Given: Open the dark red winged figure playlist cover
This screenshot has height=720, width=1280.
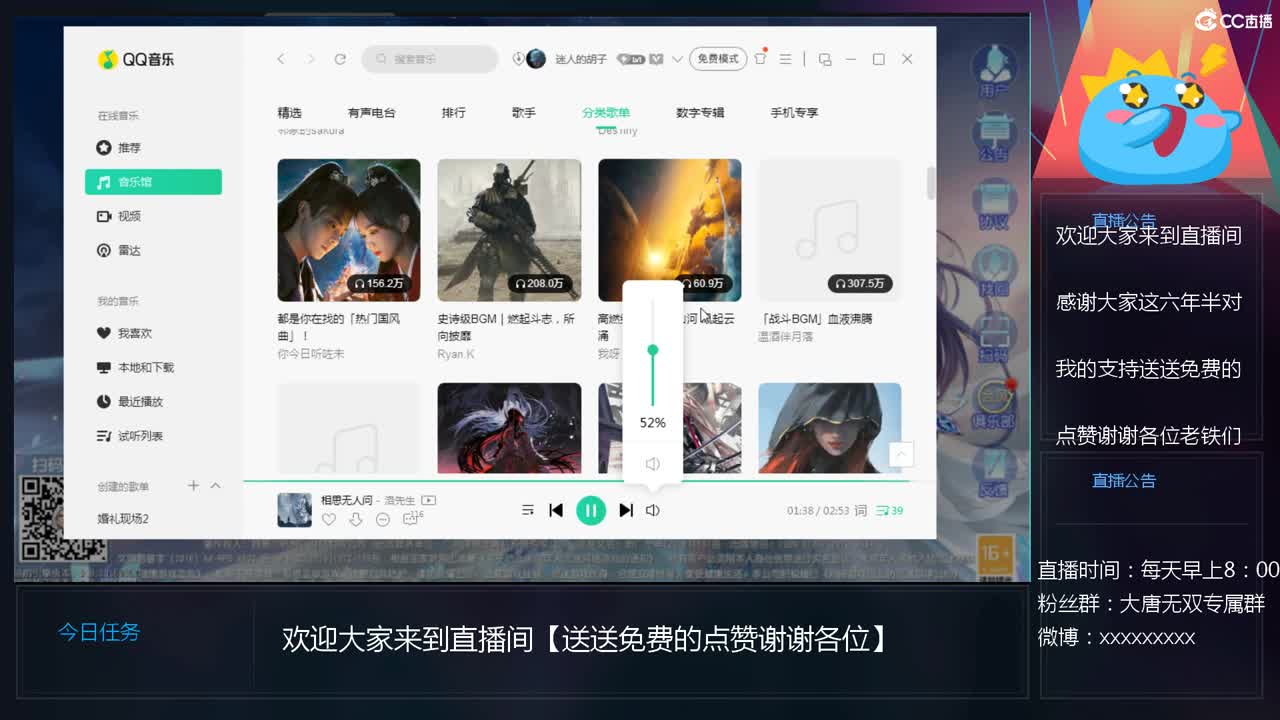Looking at the screenshot, I should [x=509, y=428].
